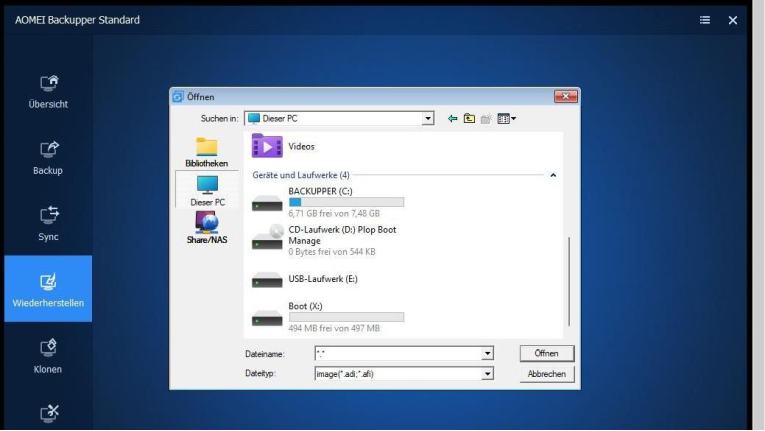Click '6,71 GB frei von 7,48 GB' text

tap(334, 213)
